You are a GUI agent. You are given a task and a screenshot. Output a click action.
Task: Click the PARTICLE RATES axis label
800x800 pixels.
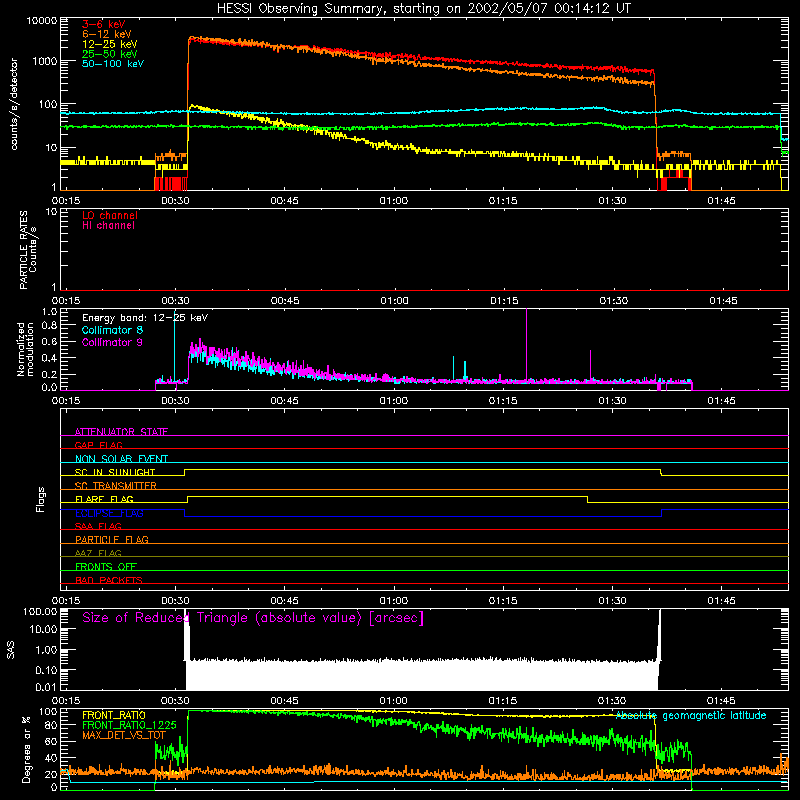pyautogui.click(x=28, y=250)
